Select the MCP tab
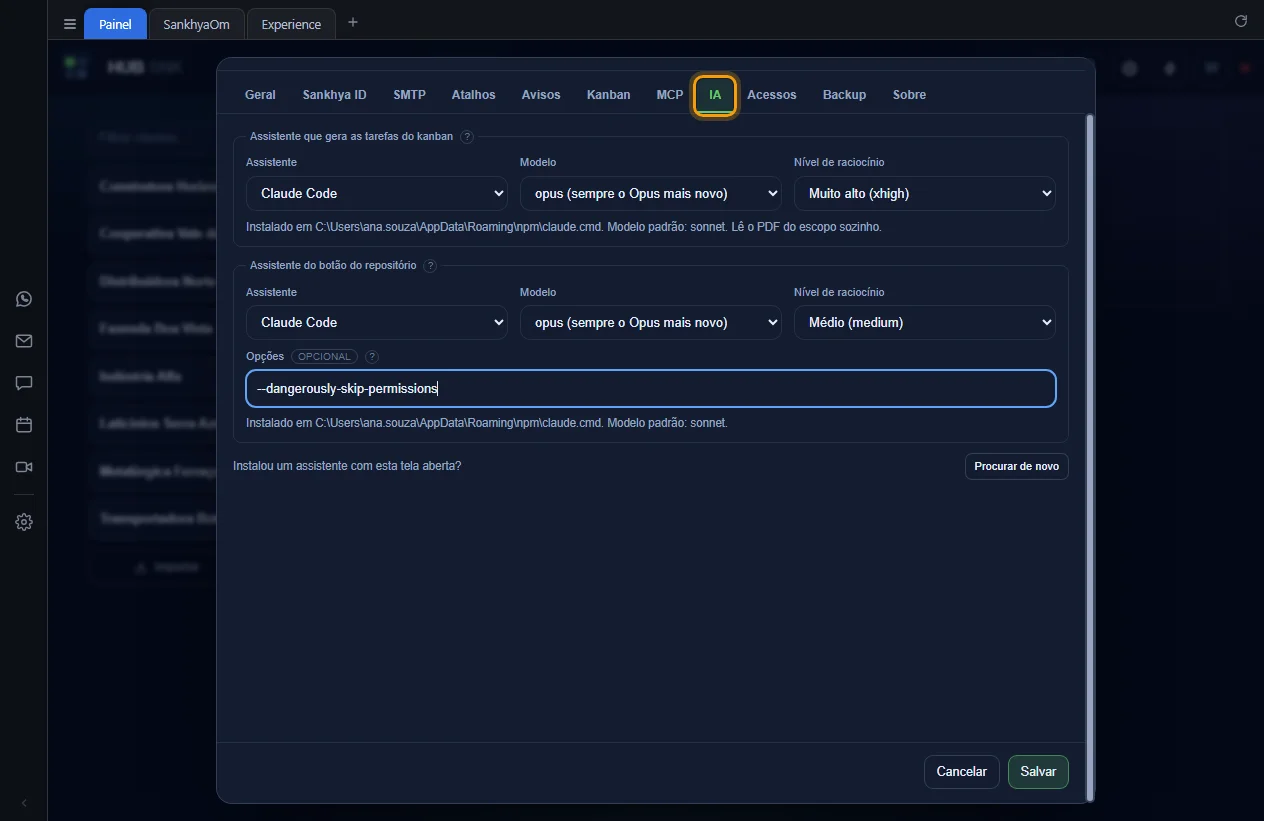 pyautogui.click(x=670, y=95)
